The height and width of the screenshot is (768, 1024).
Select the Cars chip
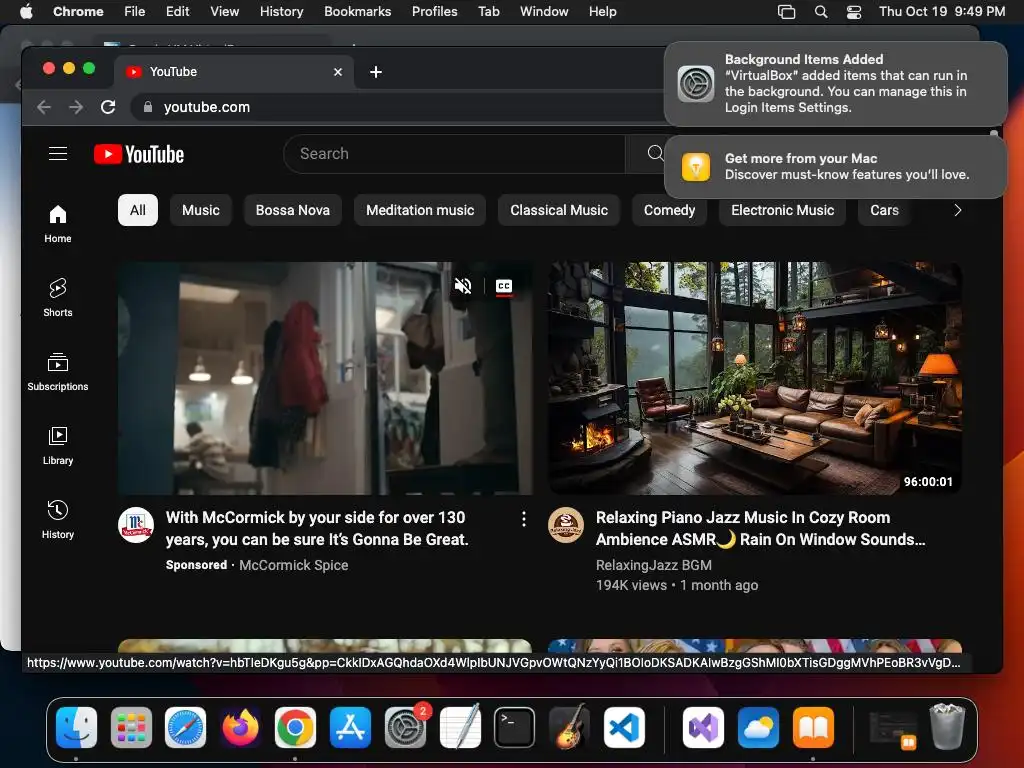pos(884,210)
